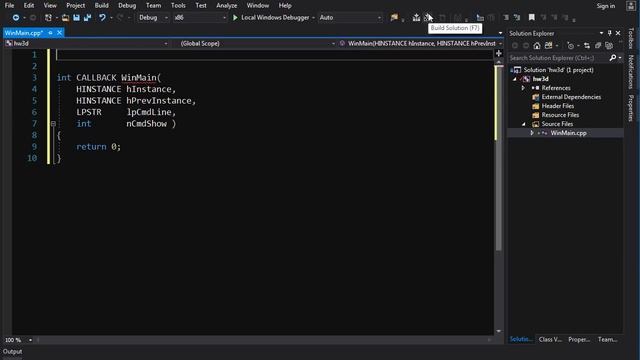Switch to the WinMain.cpp editor tab
The image size is (640, 360).
(24, 33)
